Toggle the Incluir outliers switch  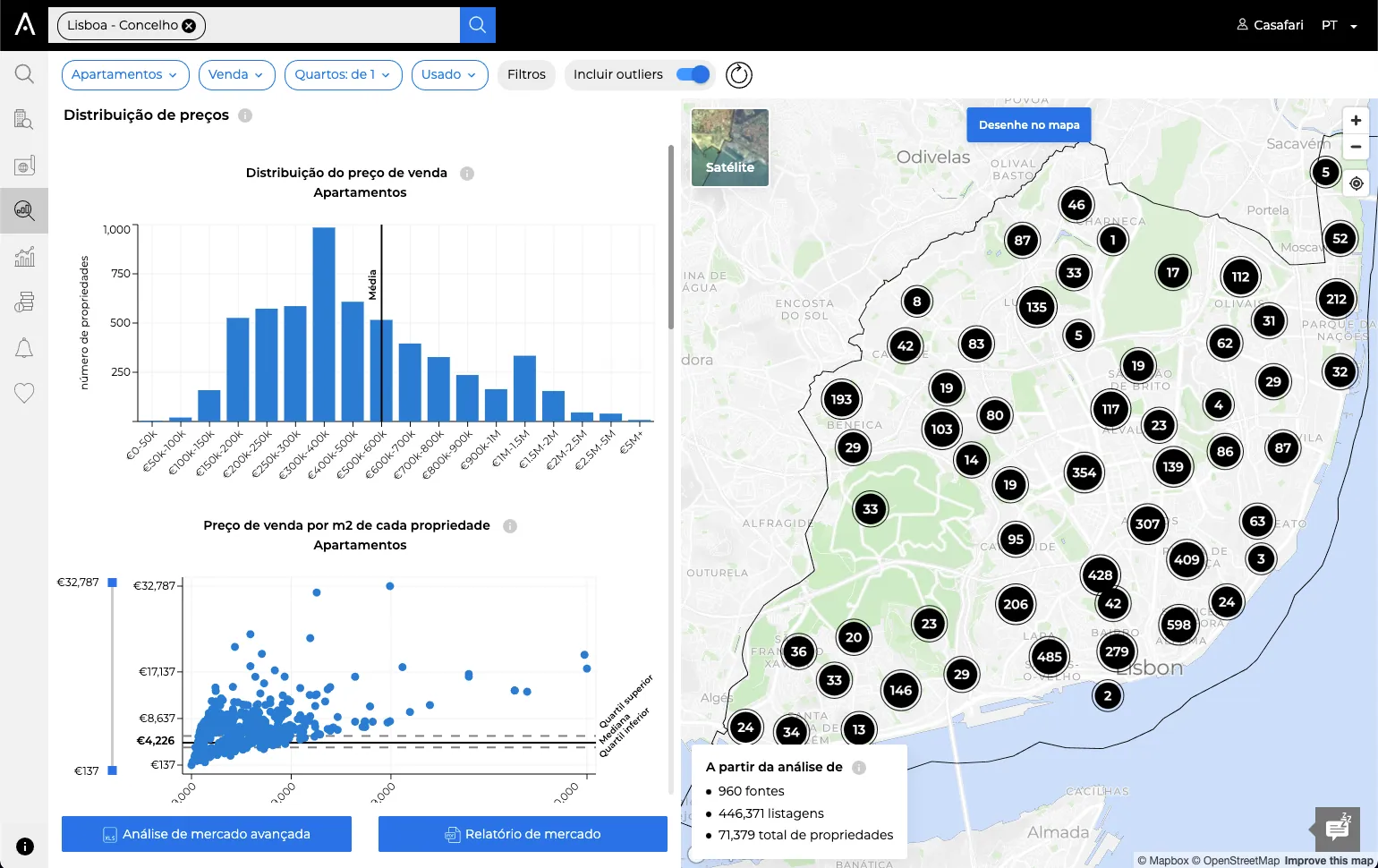point(693,74)
